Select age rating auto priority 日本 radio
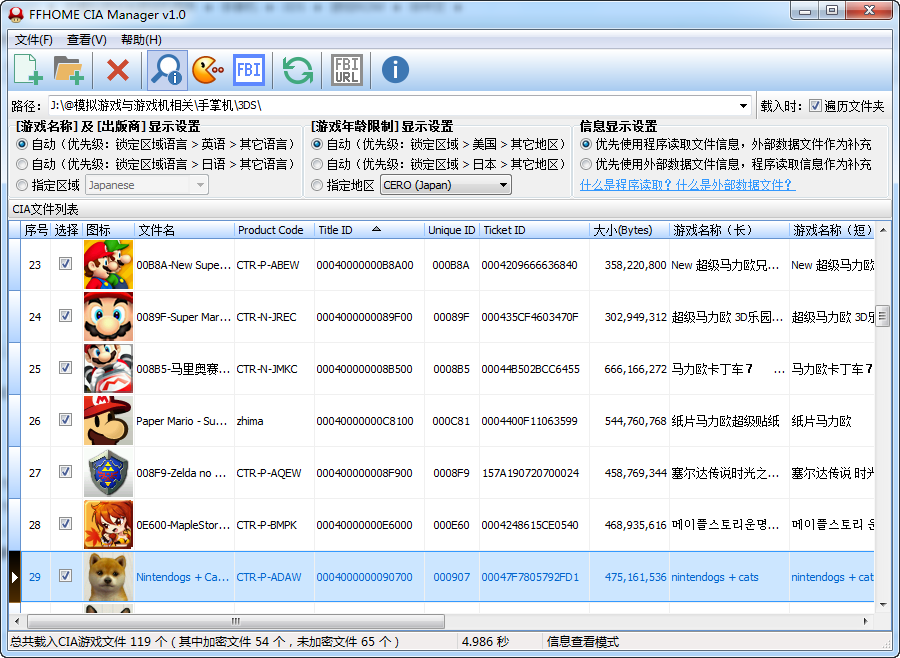Image resolution: width=900 pixels, height=658 pixels. pyautogui.click(x=317, y=164)
